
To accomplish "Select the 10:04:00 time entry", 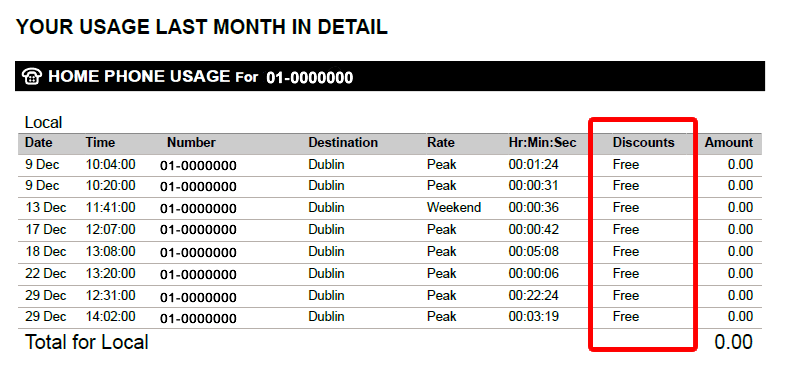I will pos(111,165).
